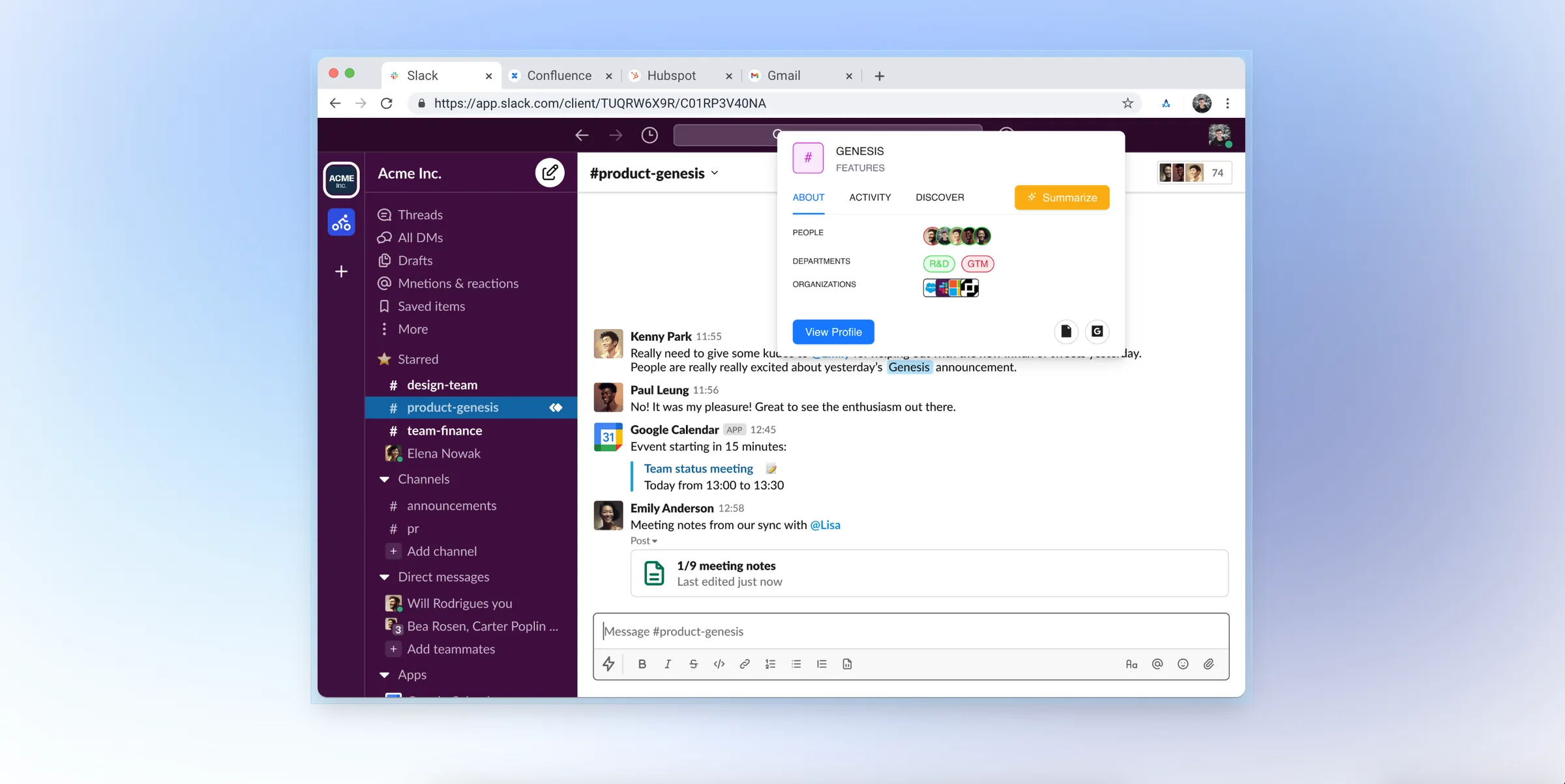This screenshot has width=1565, height=784.
Task: Mention someone using the @ icon
Action: point(1157,663)
